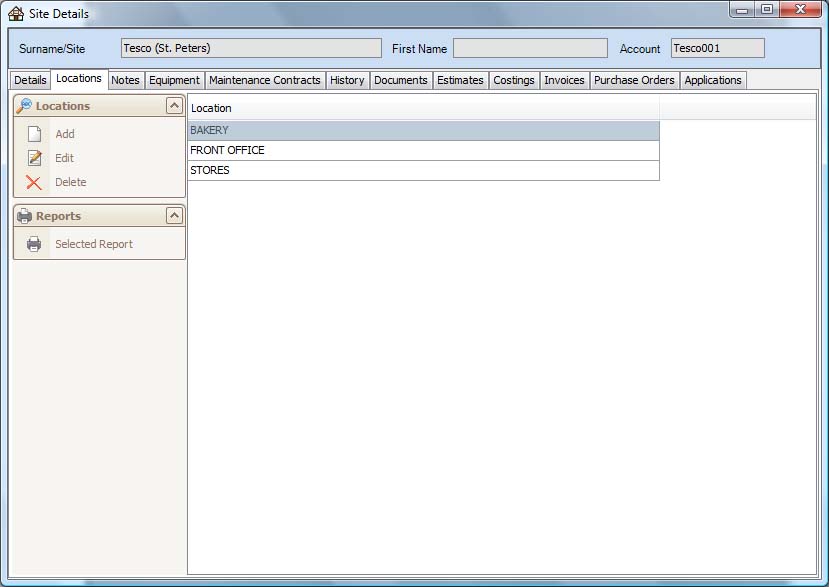This screenshot has height=587, width=829.
Task: Open the Maintenance Contracts tab
Action: pos(265,80)
